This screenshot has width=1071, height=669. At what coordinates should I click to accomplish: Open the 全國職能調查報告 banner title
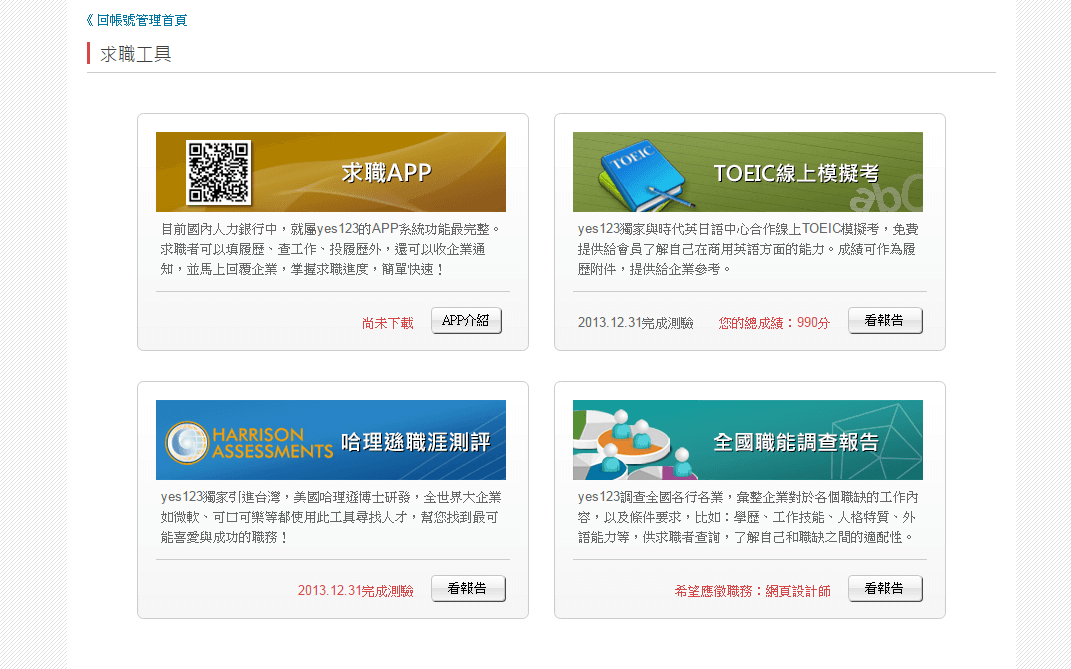796,442
